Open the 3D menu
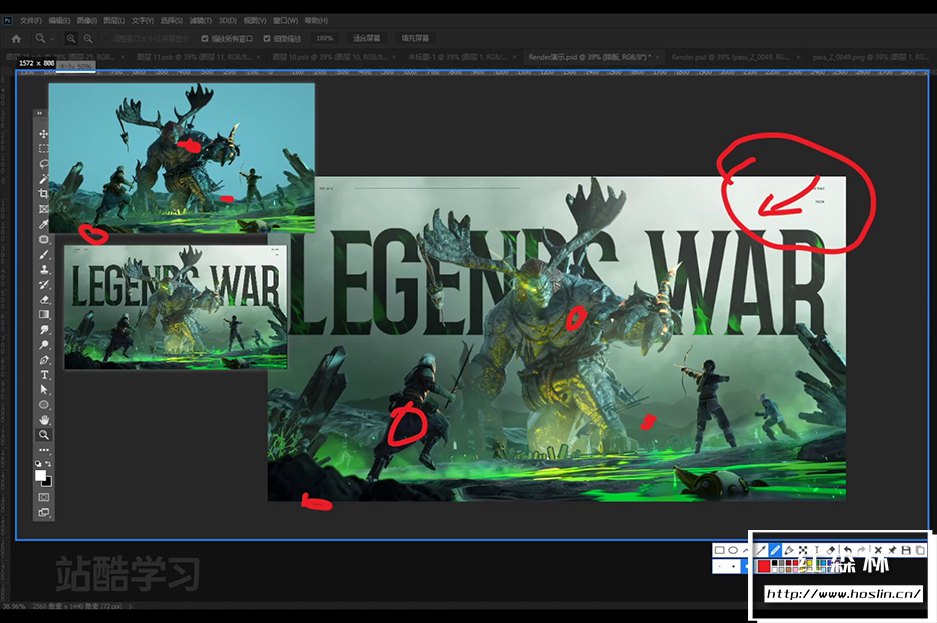937x623 pixels. (x=227, y=20)
